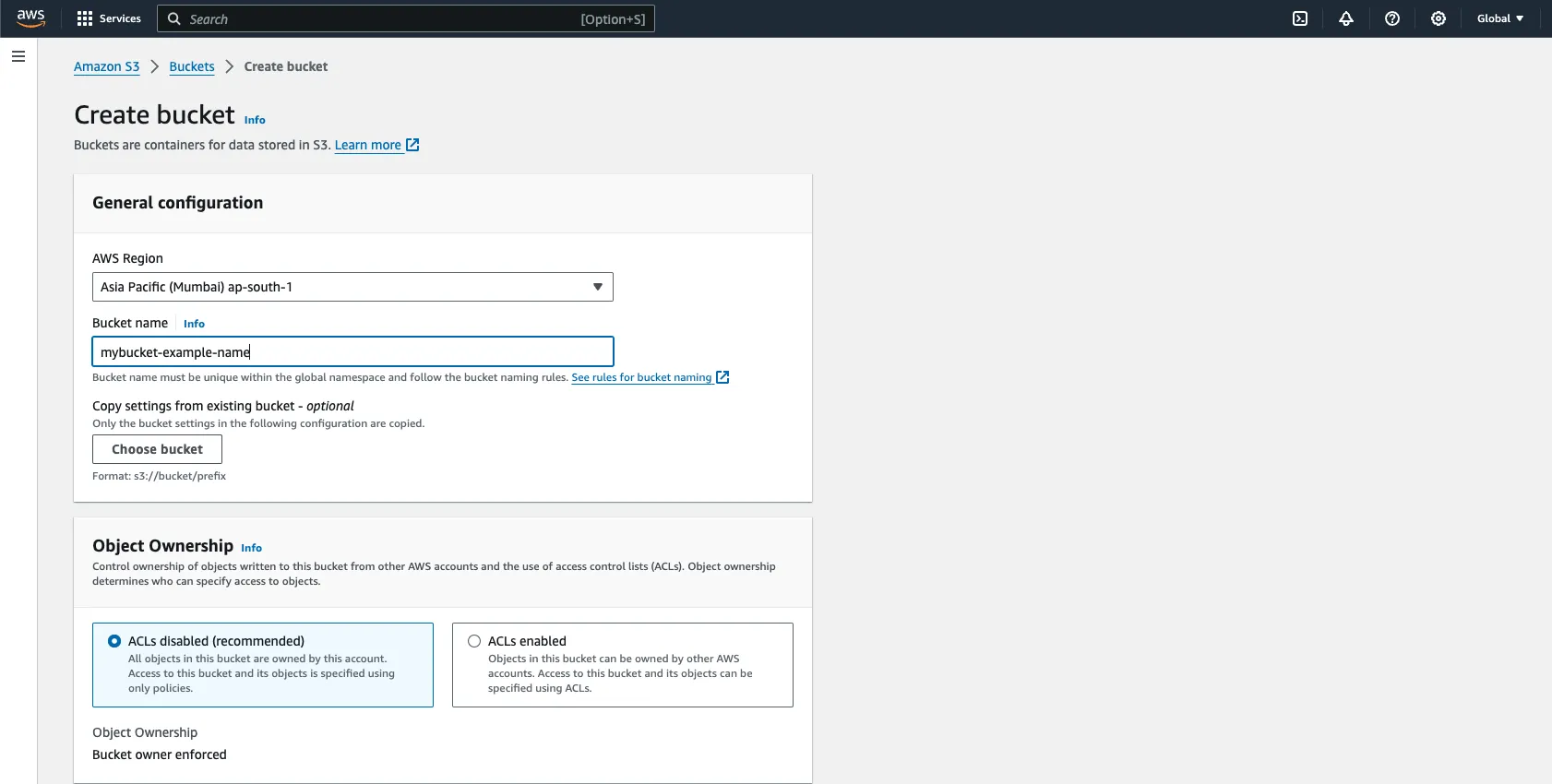This screenshot has width=1552, height=784.
Task: Click Info link beside Create bucket heading
Action: tap(255, 120)
